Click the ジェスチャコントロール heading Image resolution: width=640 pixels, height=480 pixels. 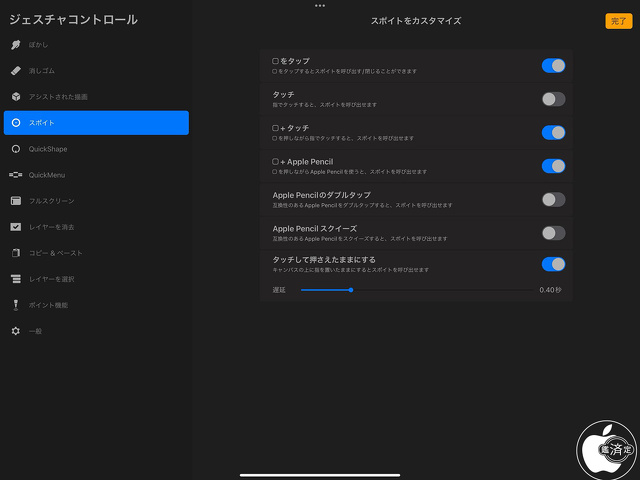point(73,20)
